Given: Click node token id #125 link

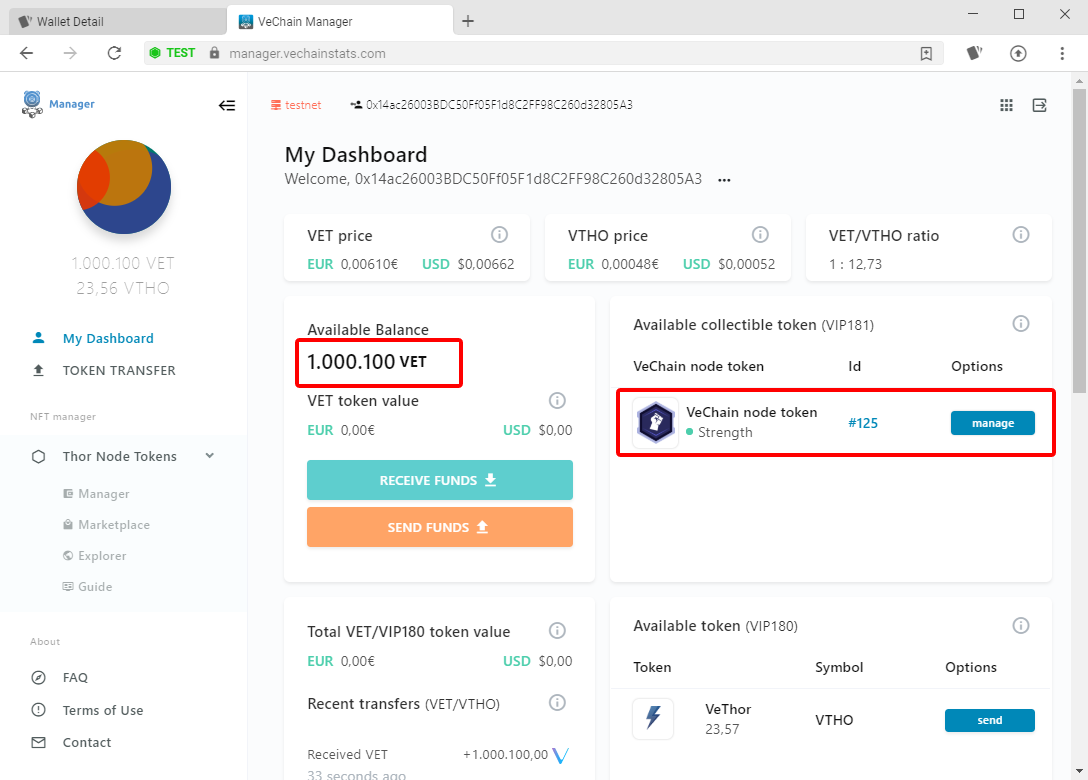Looking at the screenshot, I should tap(863, 423).
